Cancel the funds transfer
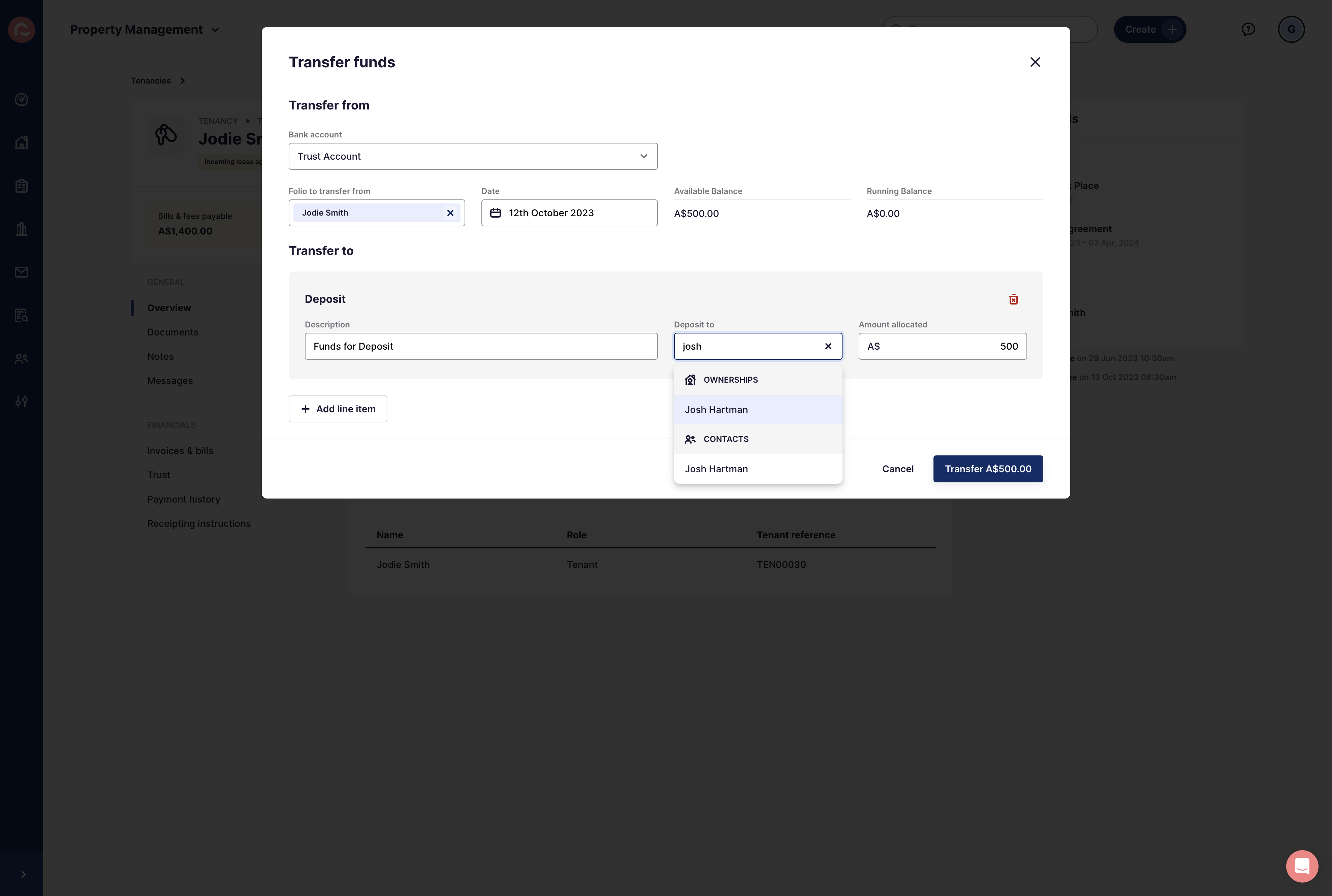This screenshot has height=896, width=1332. [898, 469]
